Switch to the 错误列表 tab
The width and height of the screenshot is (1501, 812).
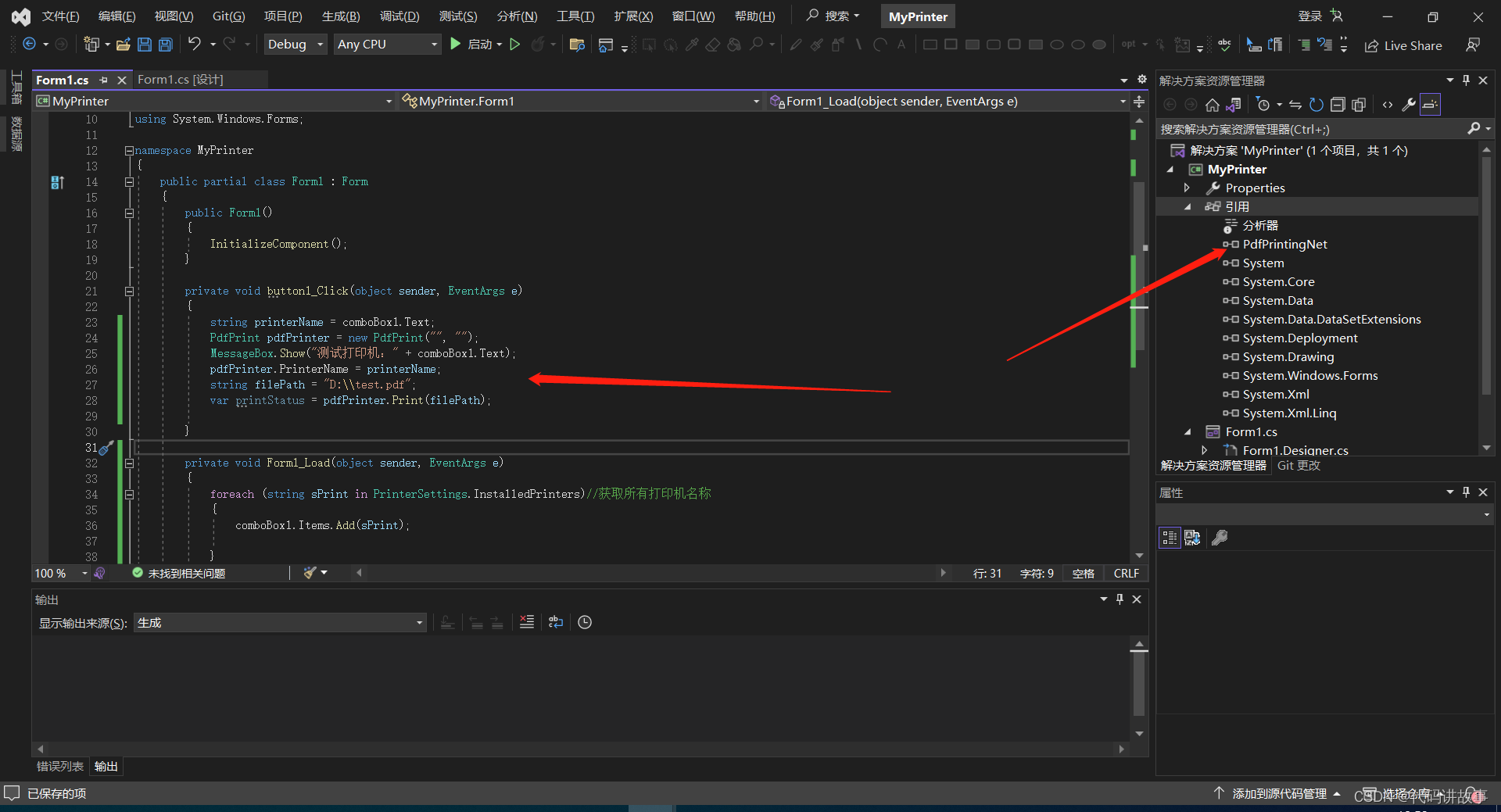tap(60, 766)
